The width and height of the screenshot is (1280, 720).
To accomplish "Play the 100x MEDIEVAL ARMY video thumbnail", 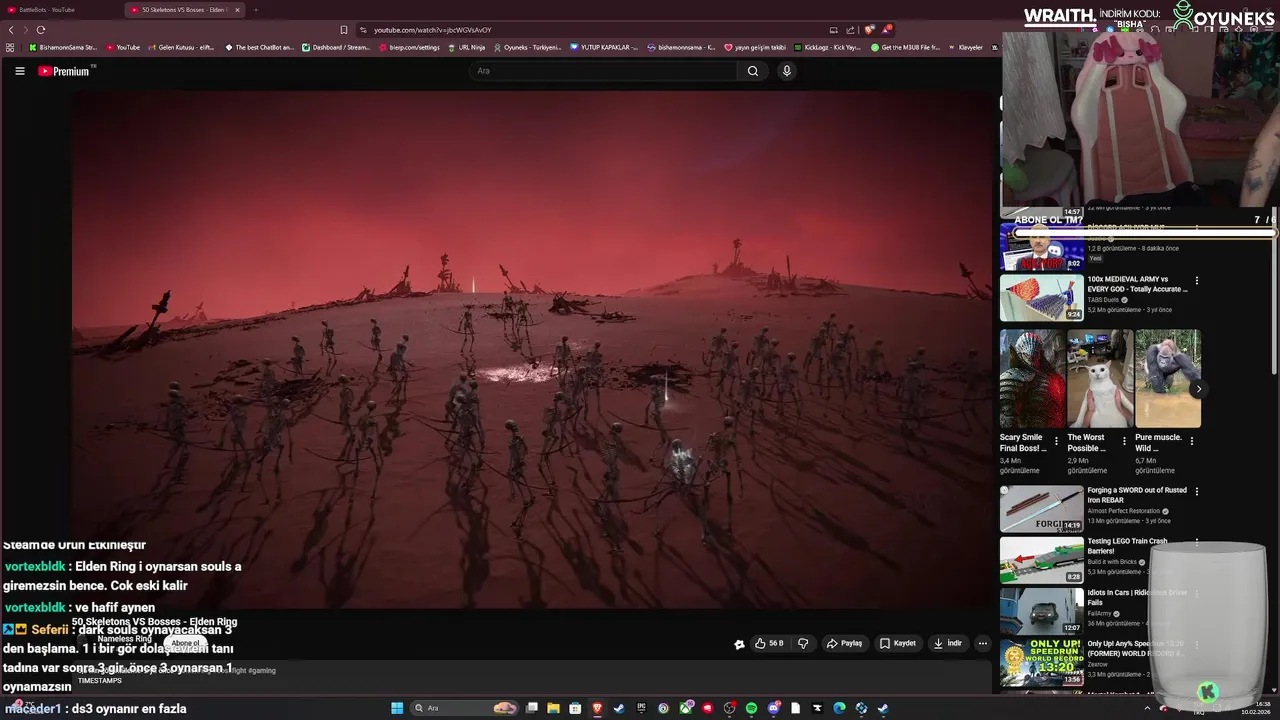I will pyautogui.click(x=1041, y=297).
